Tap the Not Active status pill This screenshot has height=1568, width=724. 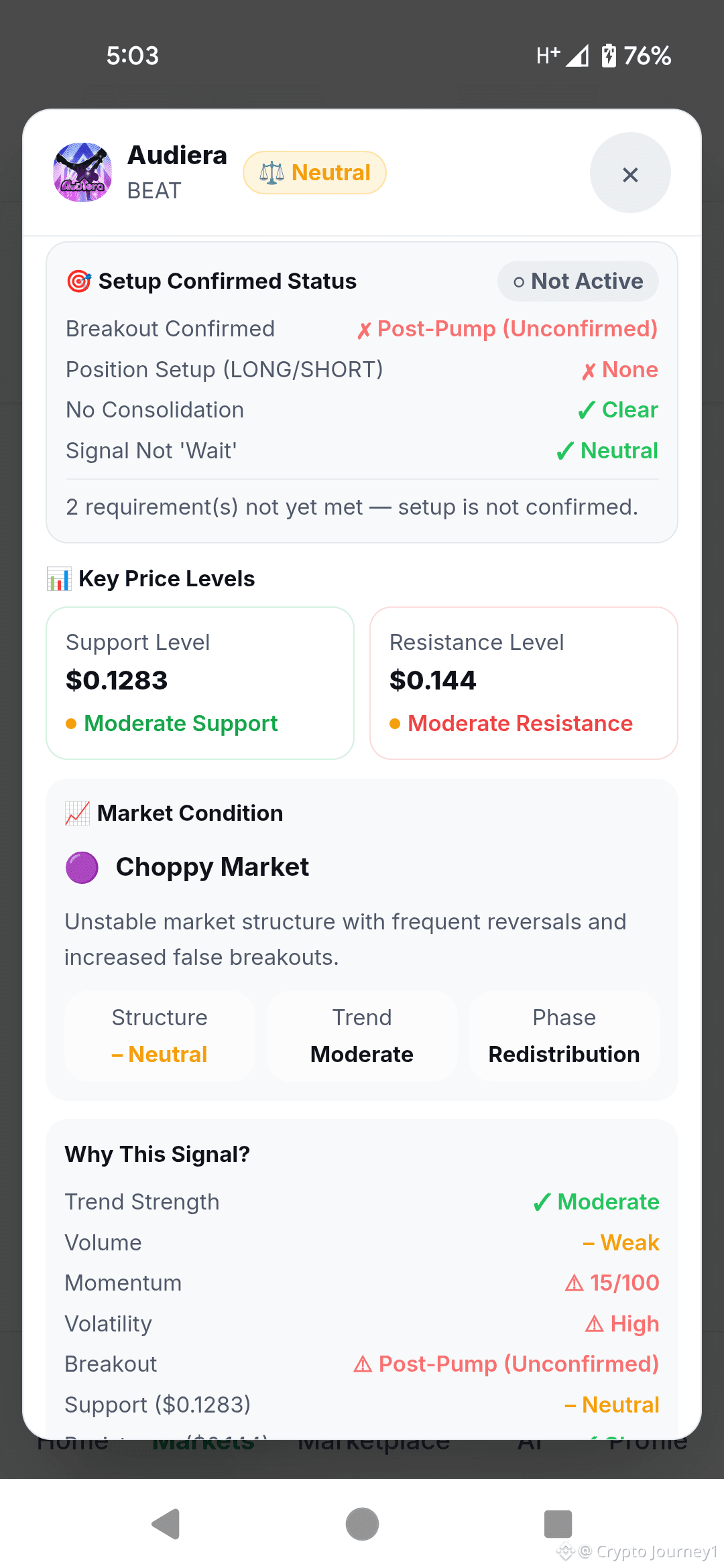578,281
